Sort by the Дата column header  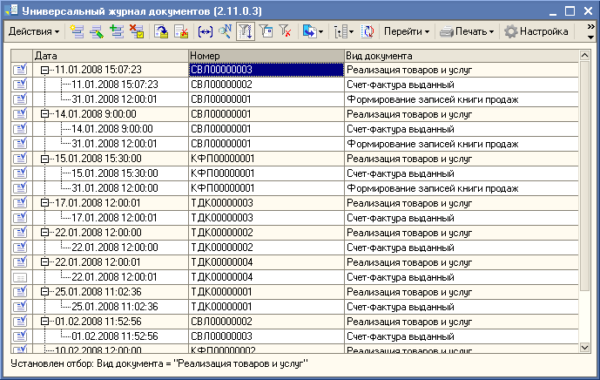coord(111,56)
